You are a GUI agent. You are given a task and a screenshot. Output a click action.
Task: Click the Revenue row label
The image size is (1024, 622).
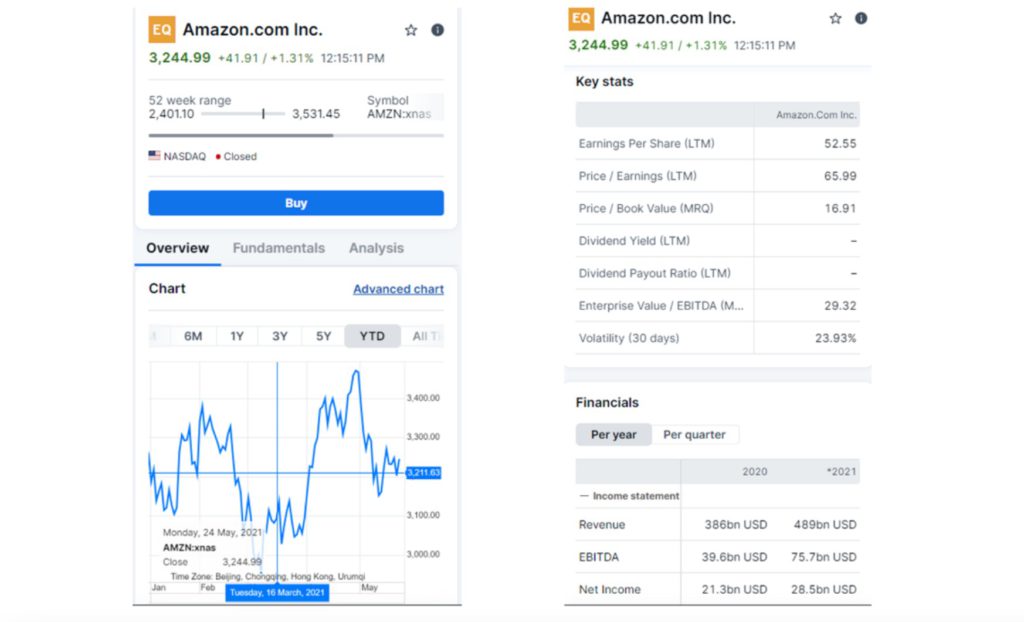click(x=601, y=525)
